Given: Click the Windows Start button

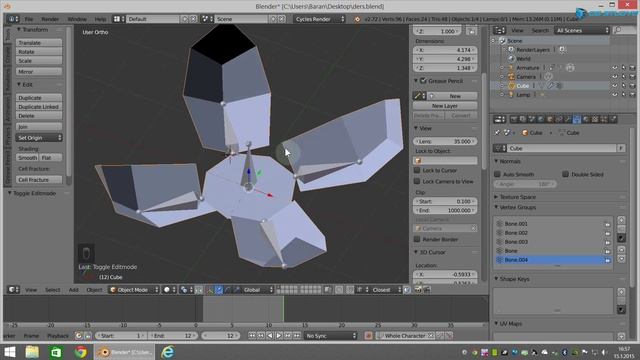Looking at the screenshot, I should pos(9,352).
